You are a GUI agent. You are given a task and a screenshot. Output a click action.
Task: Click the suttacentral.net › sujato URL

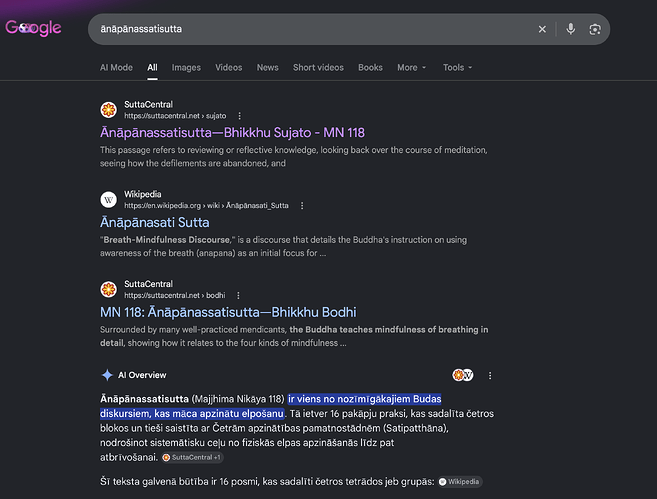(175, 116)
